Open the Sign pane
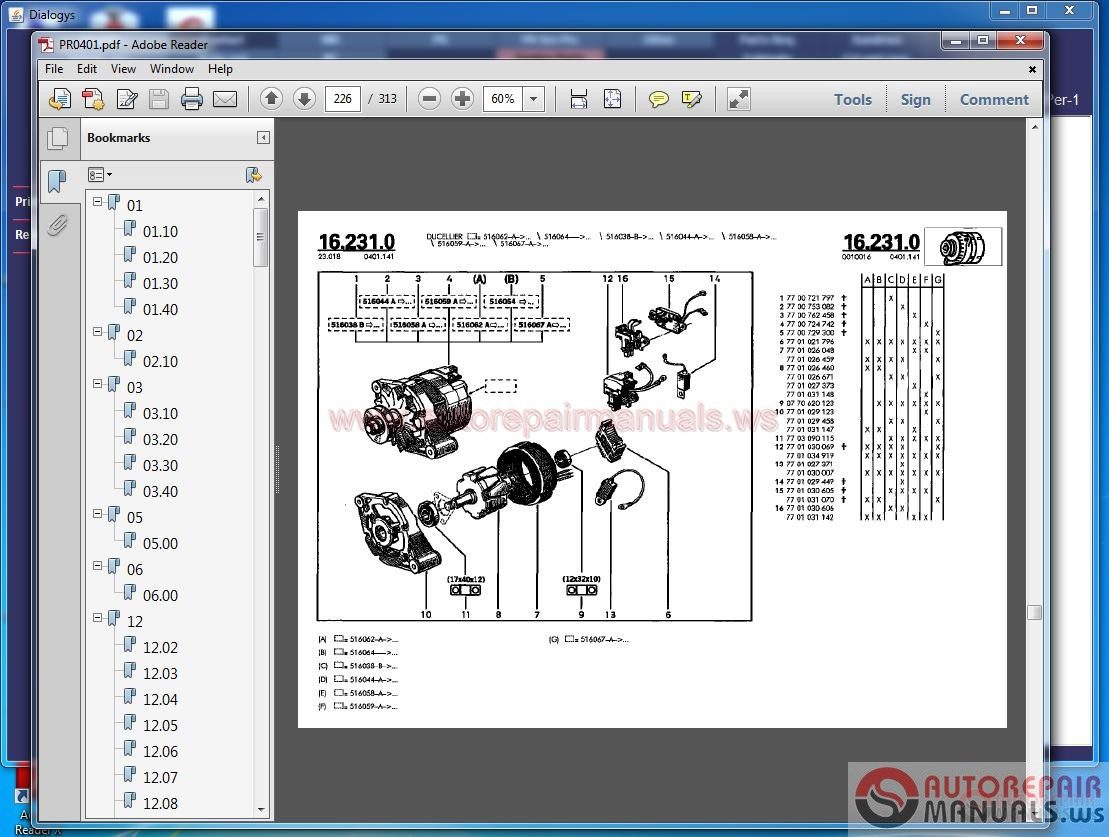Screen dimensions: 1109x837 pyautogui.click(x=915, y=100)
